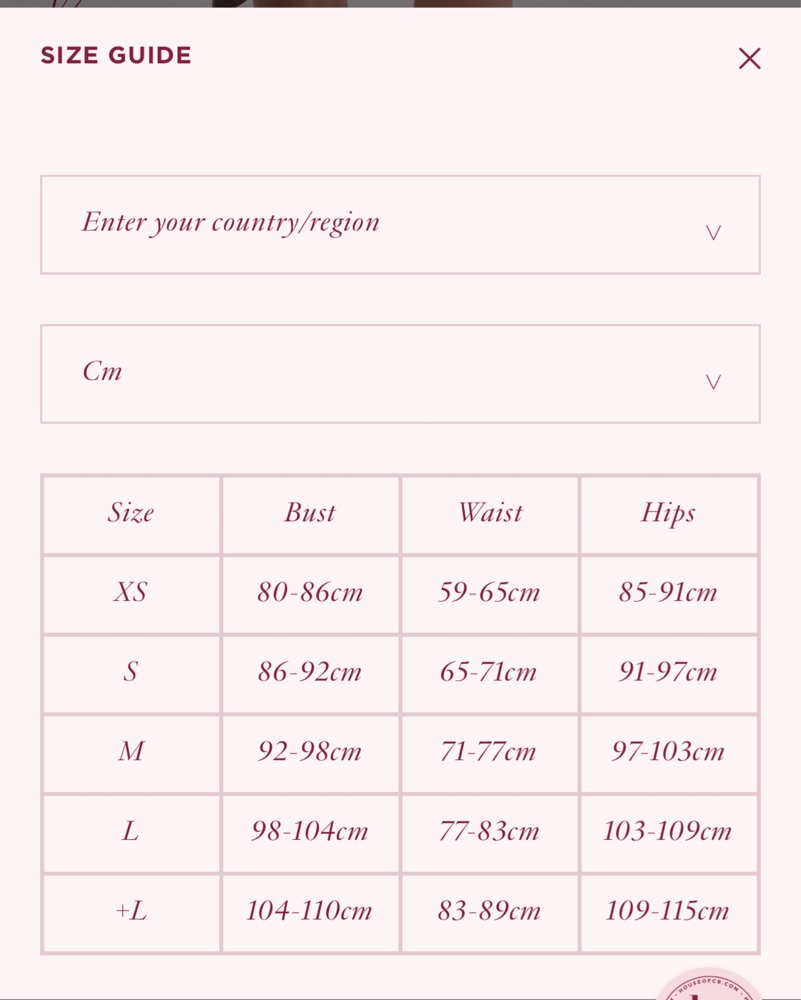801x1000 pixels.
Task: Click the M size row label
Action: coord(131,751)
